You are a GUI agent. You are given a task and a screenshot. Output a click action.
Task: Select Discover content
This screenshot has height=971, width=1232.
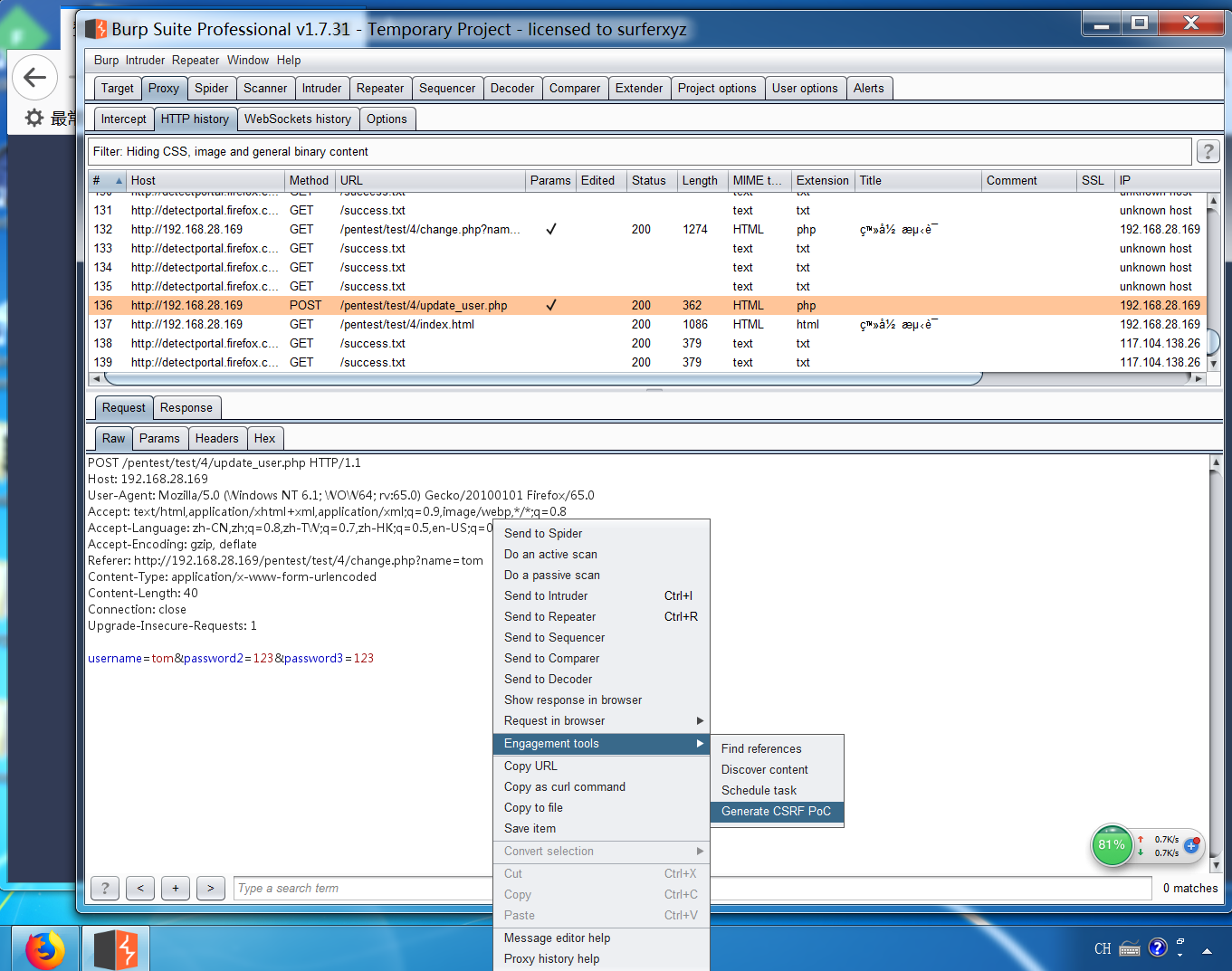coord(777,769)
